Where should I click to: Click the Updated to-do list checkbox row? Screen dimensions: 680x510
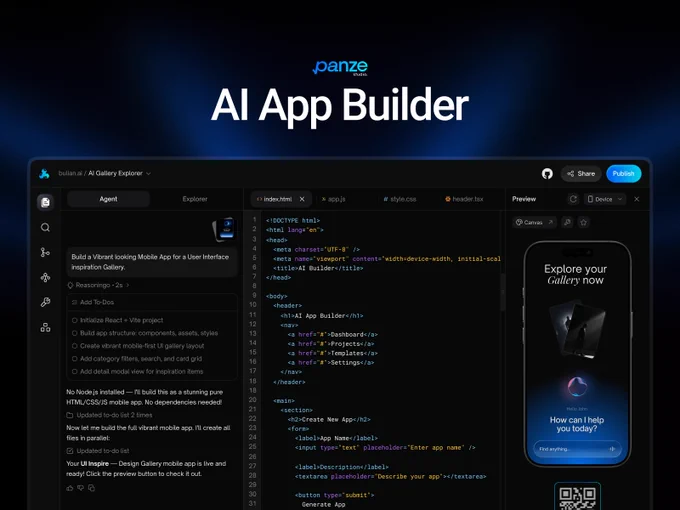(98, 451)
